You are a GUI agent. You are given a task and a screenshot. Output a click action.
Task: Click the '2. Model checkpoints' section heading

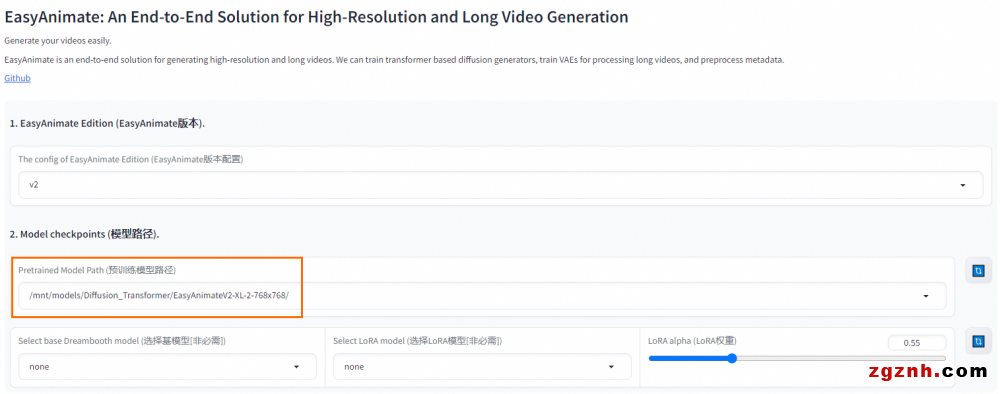pos(84,234)
